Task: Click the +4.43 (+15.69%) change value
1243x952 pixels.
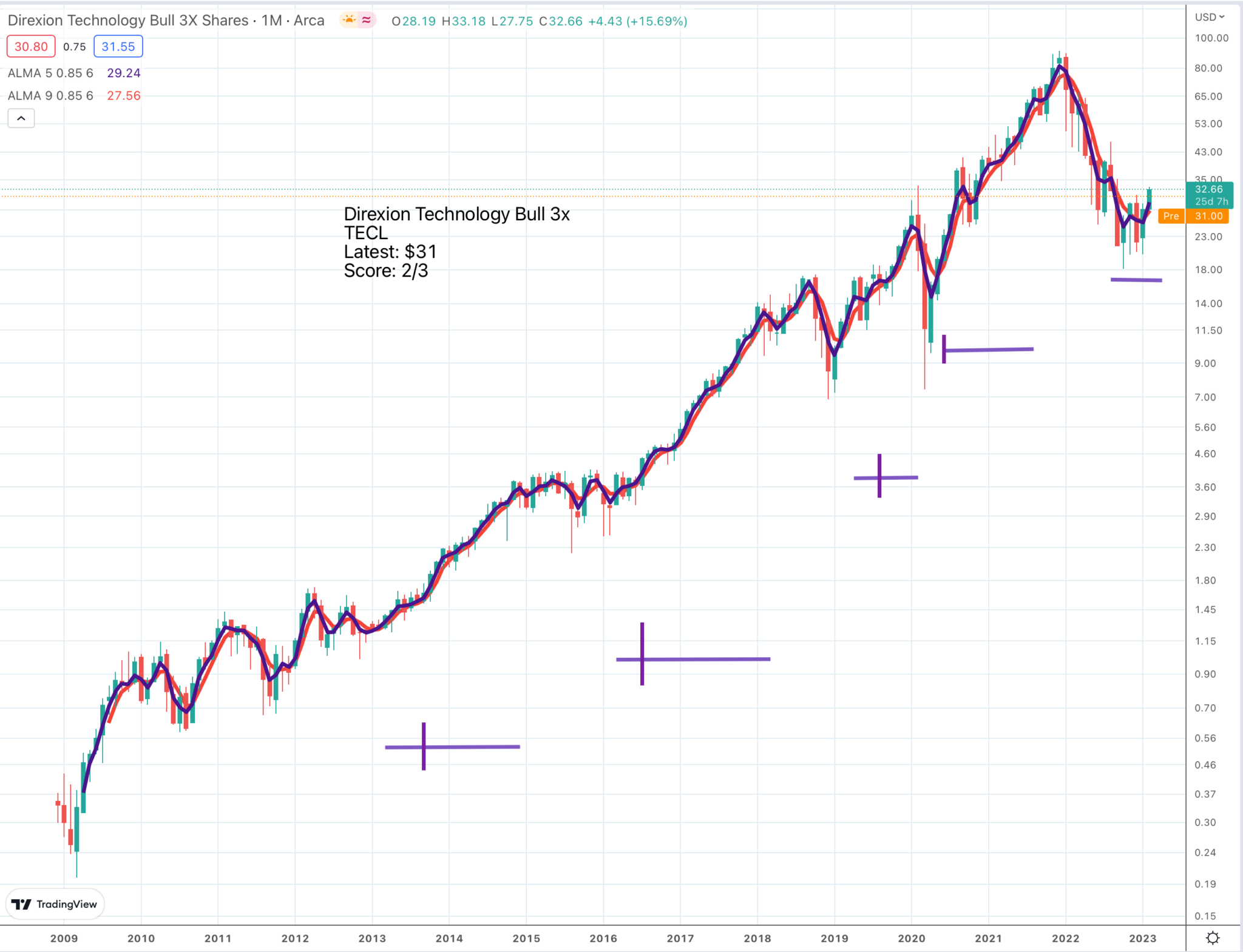Action: 638,21
